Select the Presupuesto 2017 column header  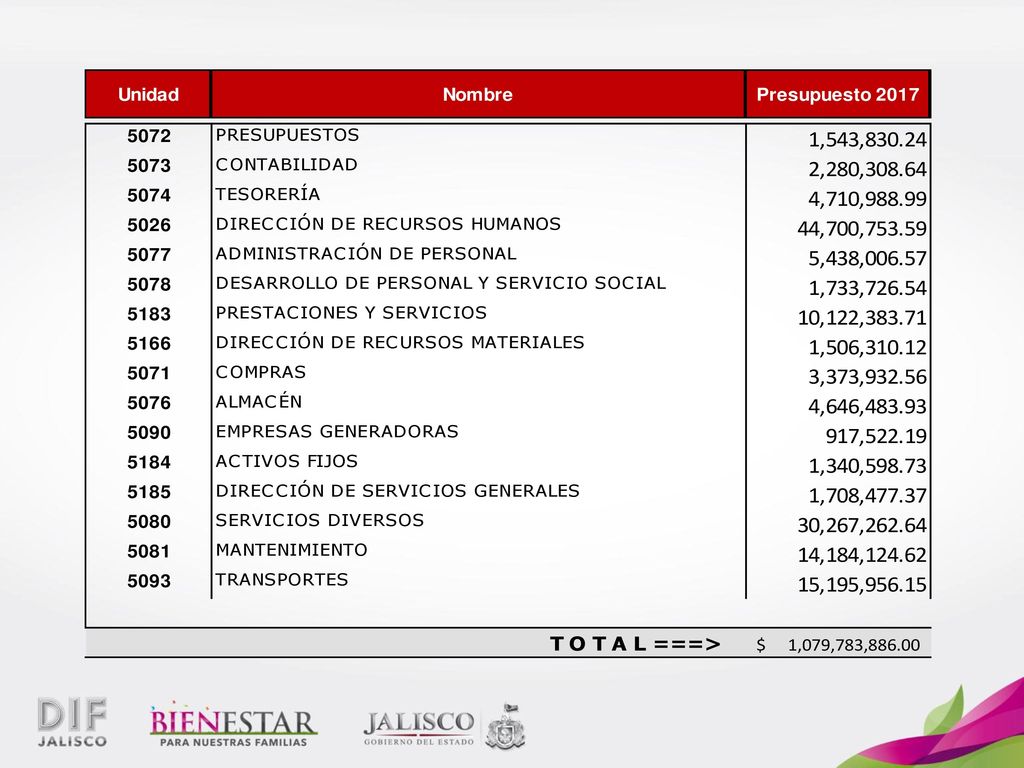click(838, 94)
